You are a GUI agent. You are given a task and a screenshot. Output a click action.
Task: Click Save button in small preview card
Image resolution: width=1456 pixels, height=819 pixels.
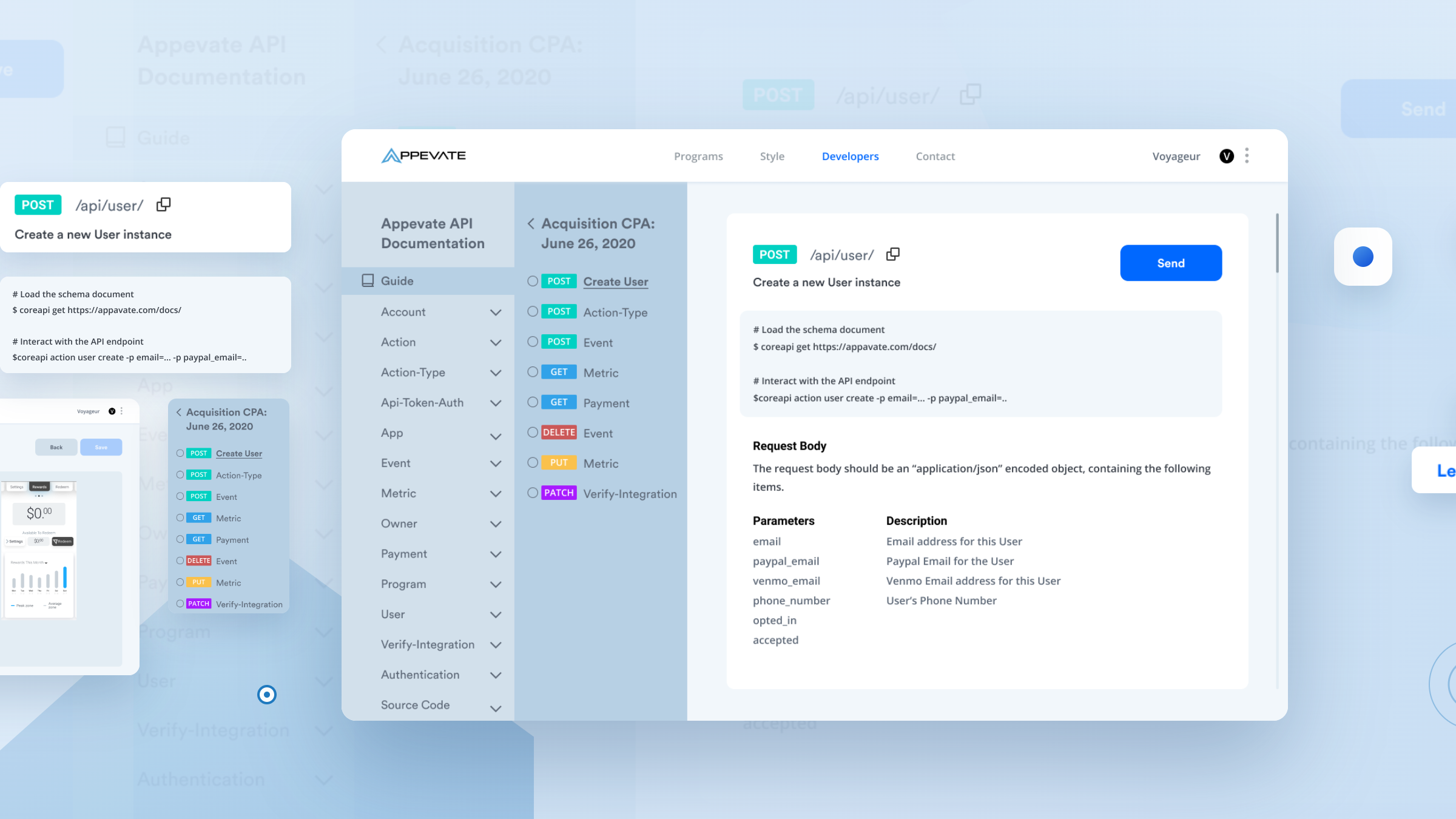click(x=101, y=447)
